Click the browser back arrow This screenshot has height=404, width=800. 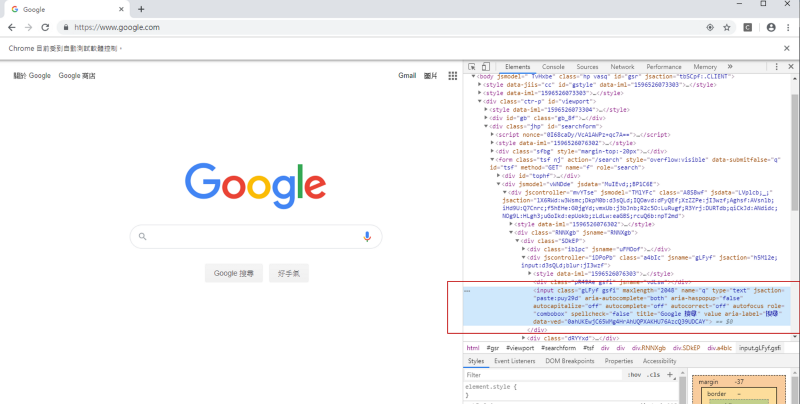[x=12, y=28]
